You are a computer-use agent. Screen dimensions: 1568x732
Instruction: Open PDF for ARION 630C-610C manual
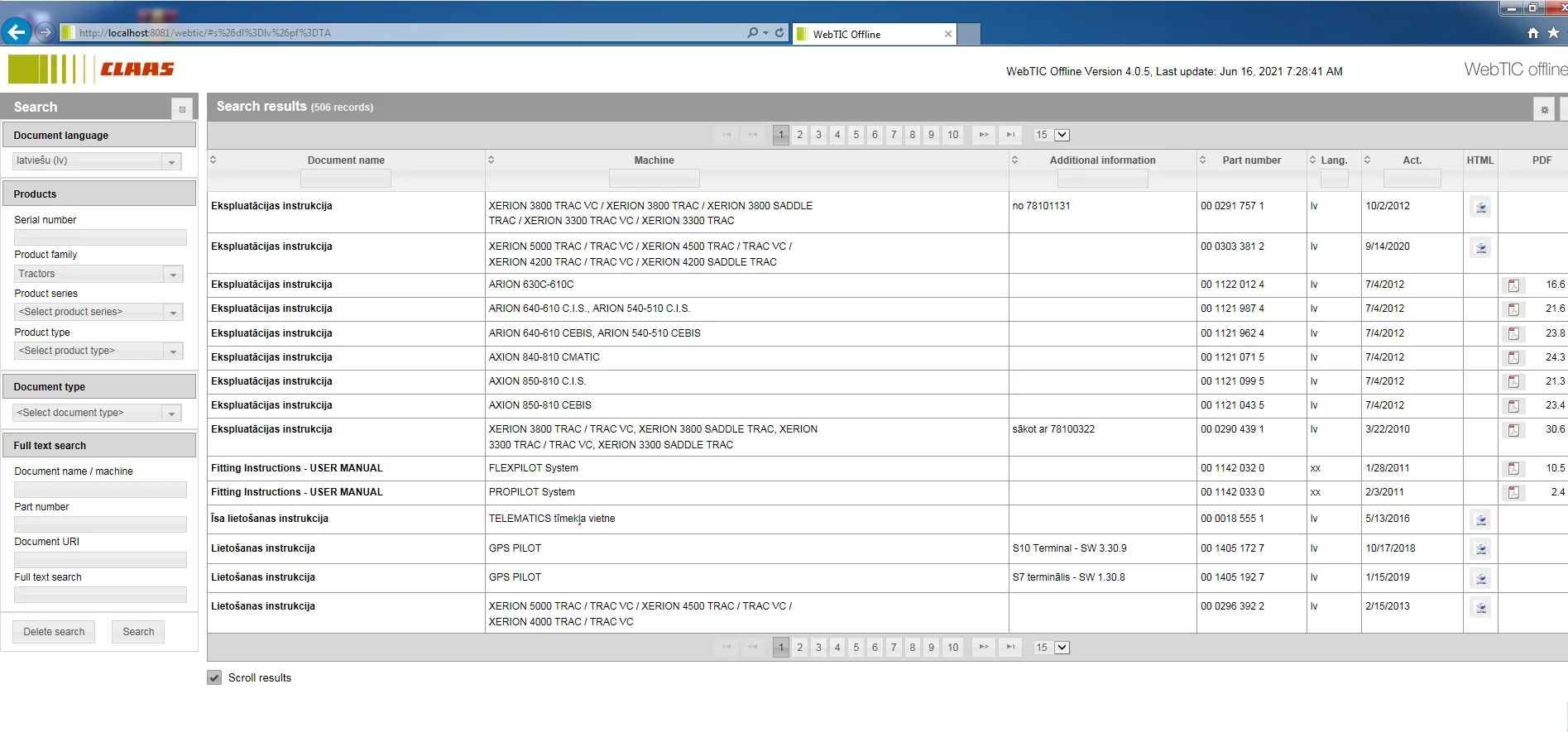(x=1513, y=285)
